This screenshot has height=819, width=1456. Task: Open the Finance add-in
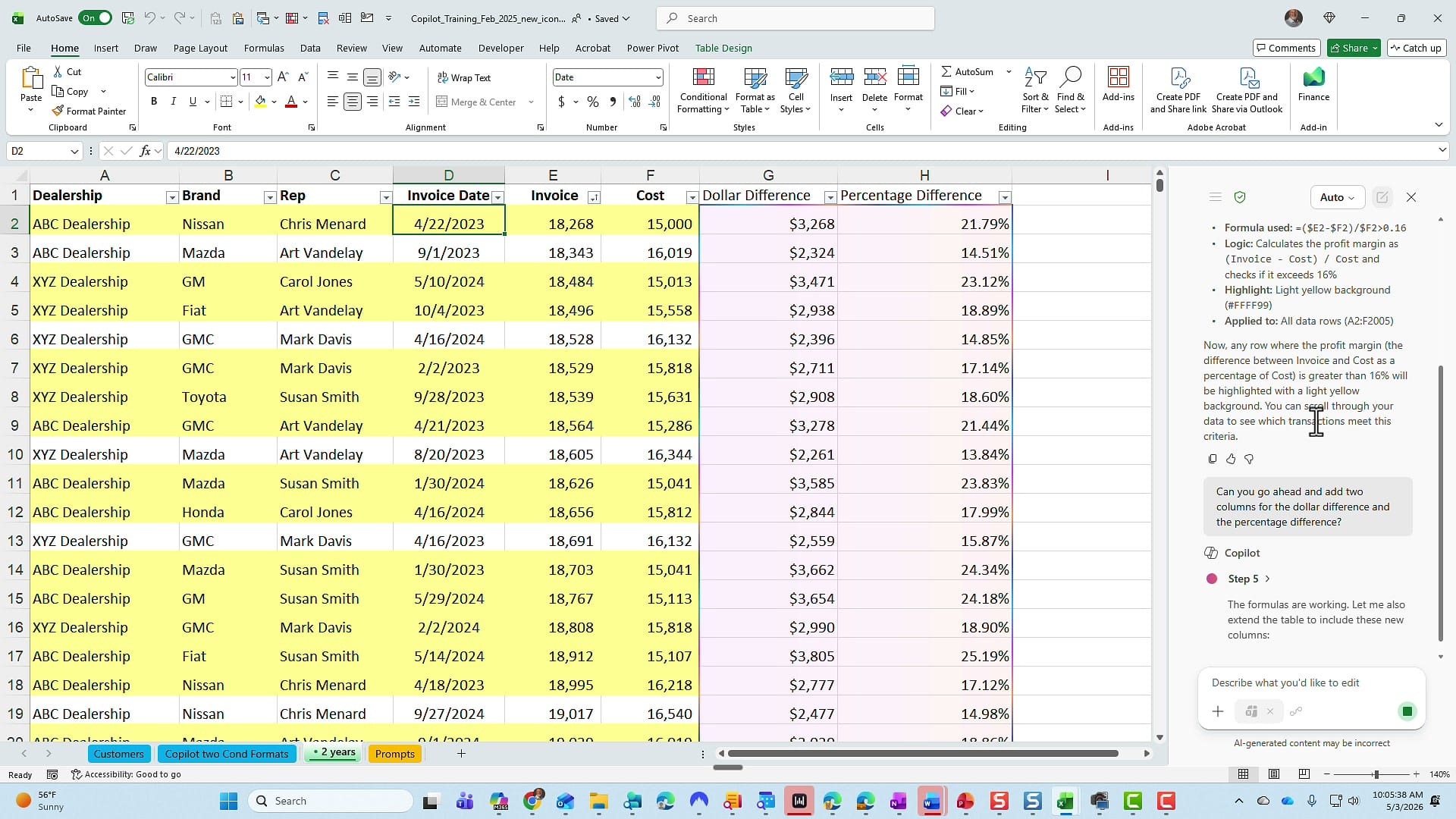coord(1313,83)
